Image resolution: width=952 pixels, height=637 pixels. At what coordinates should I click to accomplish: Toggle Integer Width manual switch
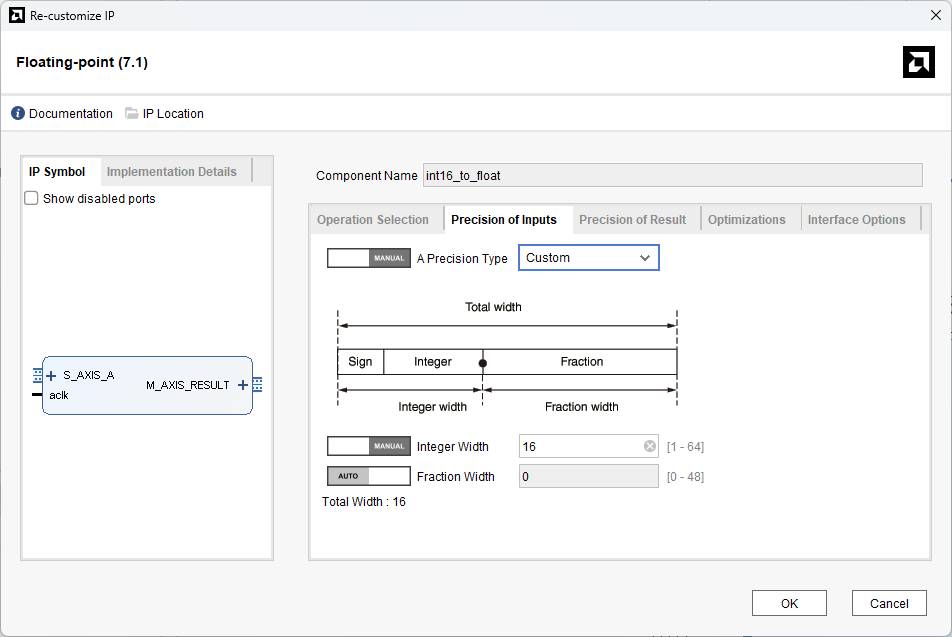pos(368,447)
